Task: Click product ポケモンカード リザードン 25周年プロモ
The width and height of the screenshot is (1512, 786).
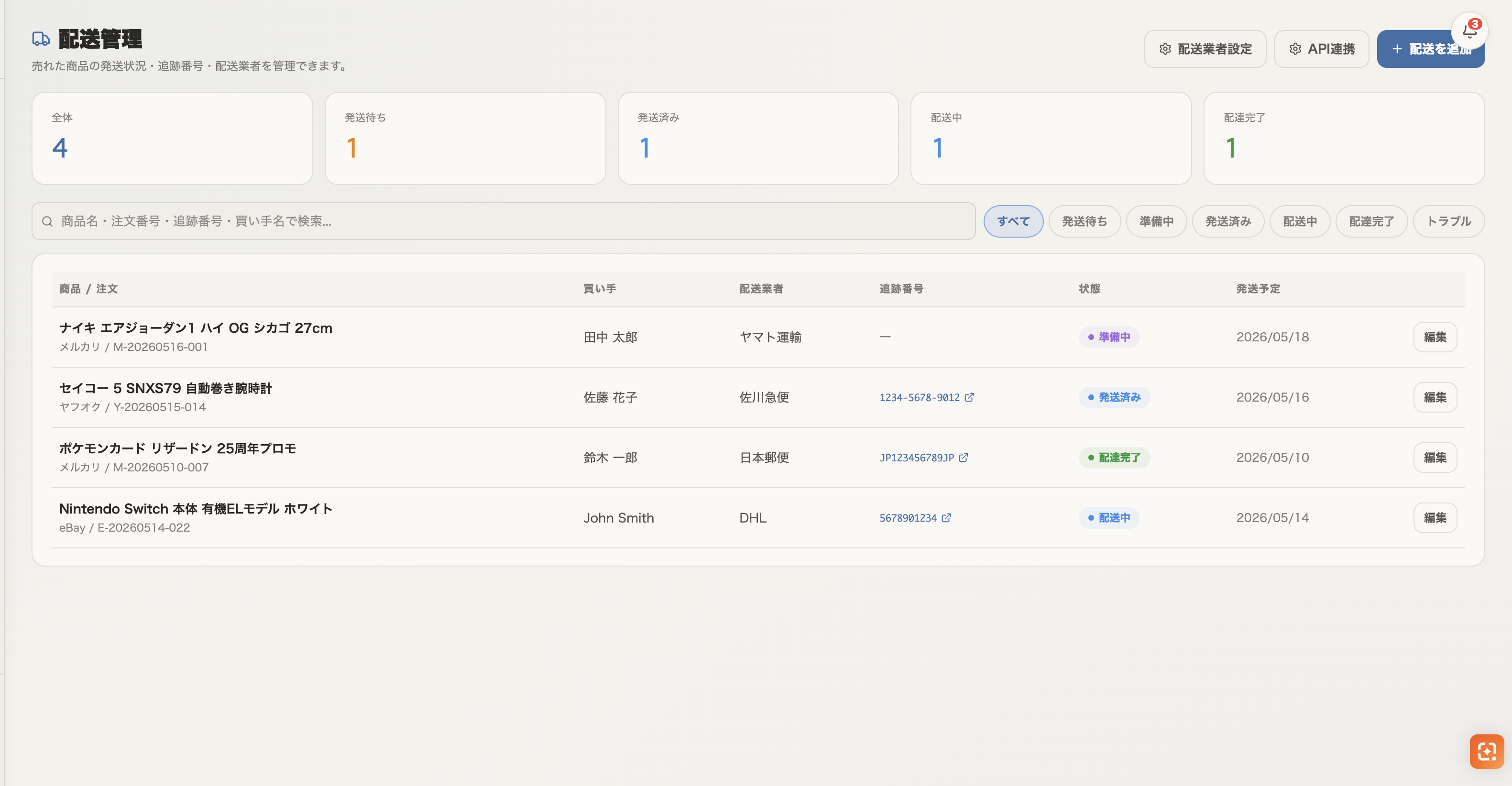Action: click(177, 448)
